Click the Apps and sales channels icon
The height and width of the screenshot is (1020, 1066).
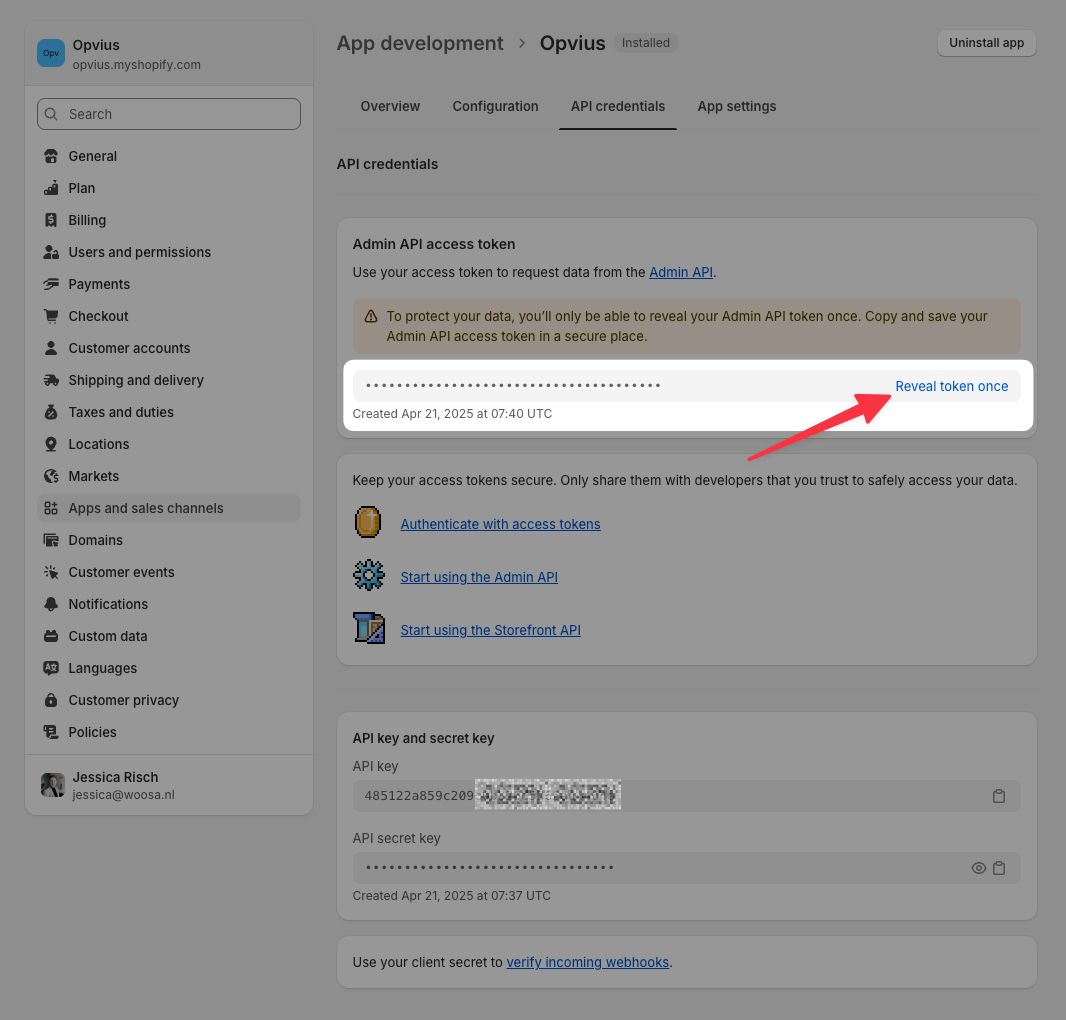click(x=51, y=508)
